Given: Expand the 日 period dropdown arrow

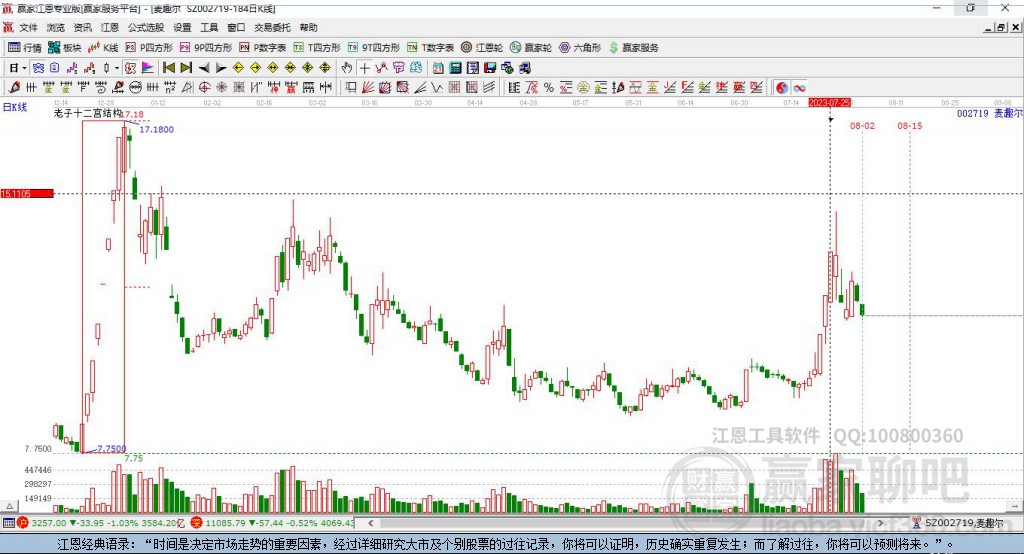Looking at the screenshot, I should 24,68.
